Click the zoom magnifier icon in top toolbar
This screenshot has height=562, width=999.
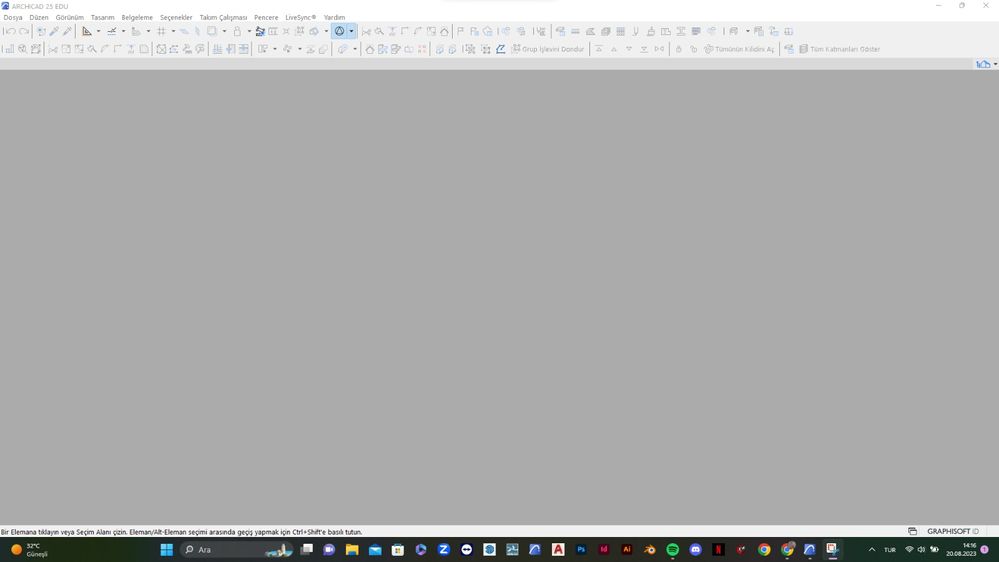point(379,31)
